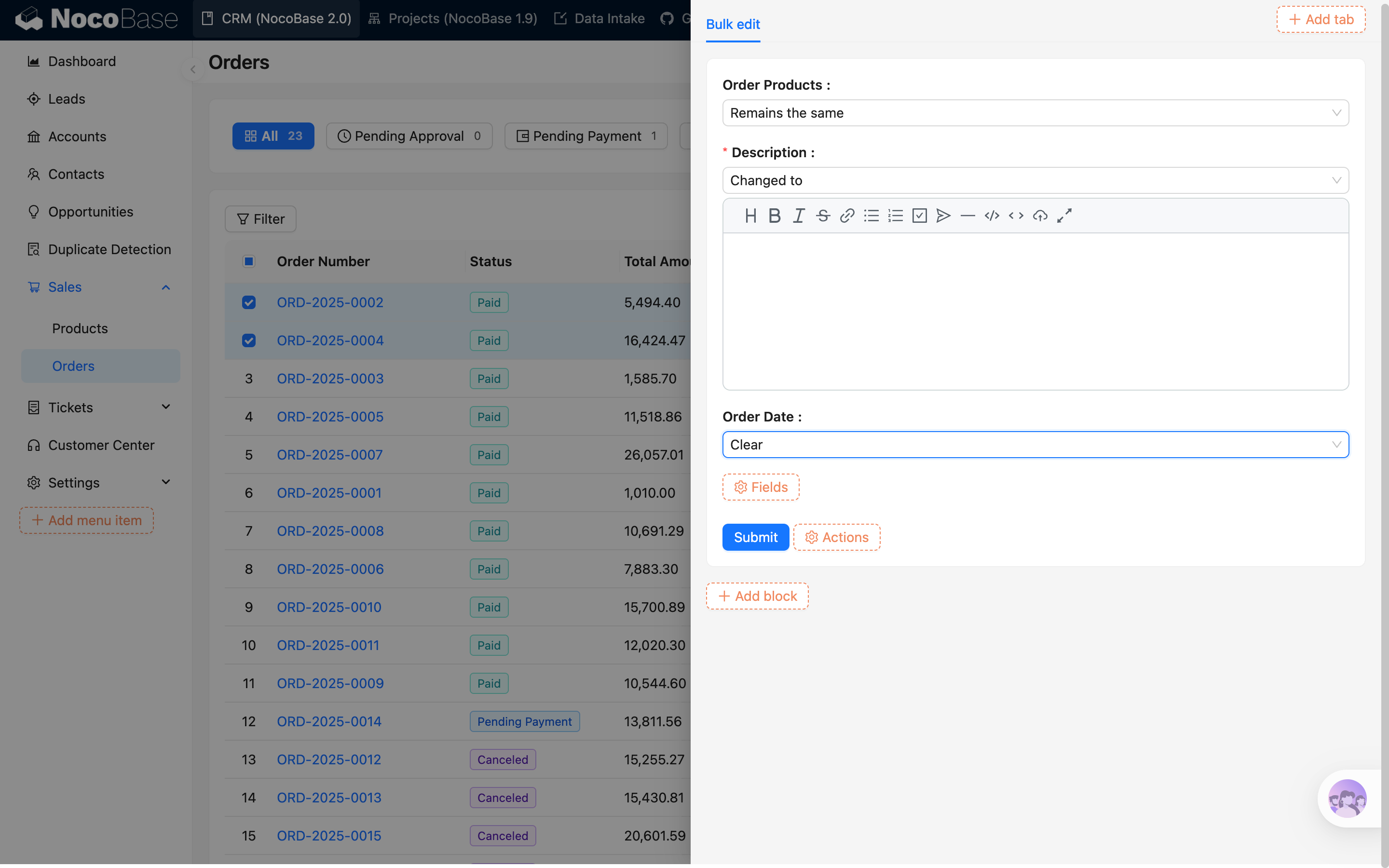Click the Add block button
Viewport: 1389px width, 868px height.
click(x=757, y=596)
